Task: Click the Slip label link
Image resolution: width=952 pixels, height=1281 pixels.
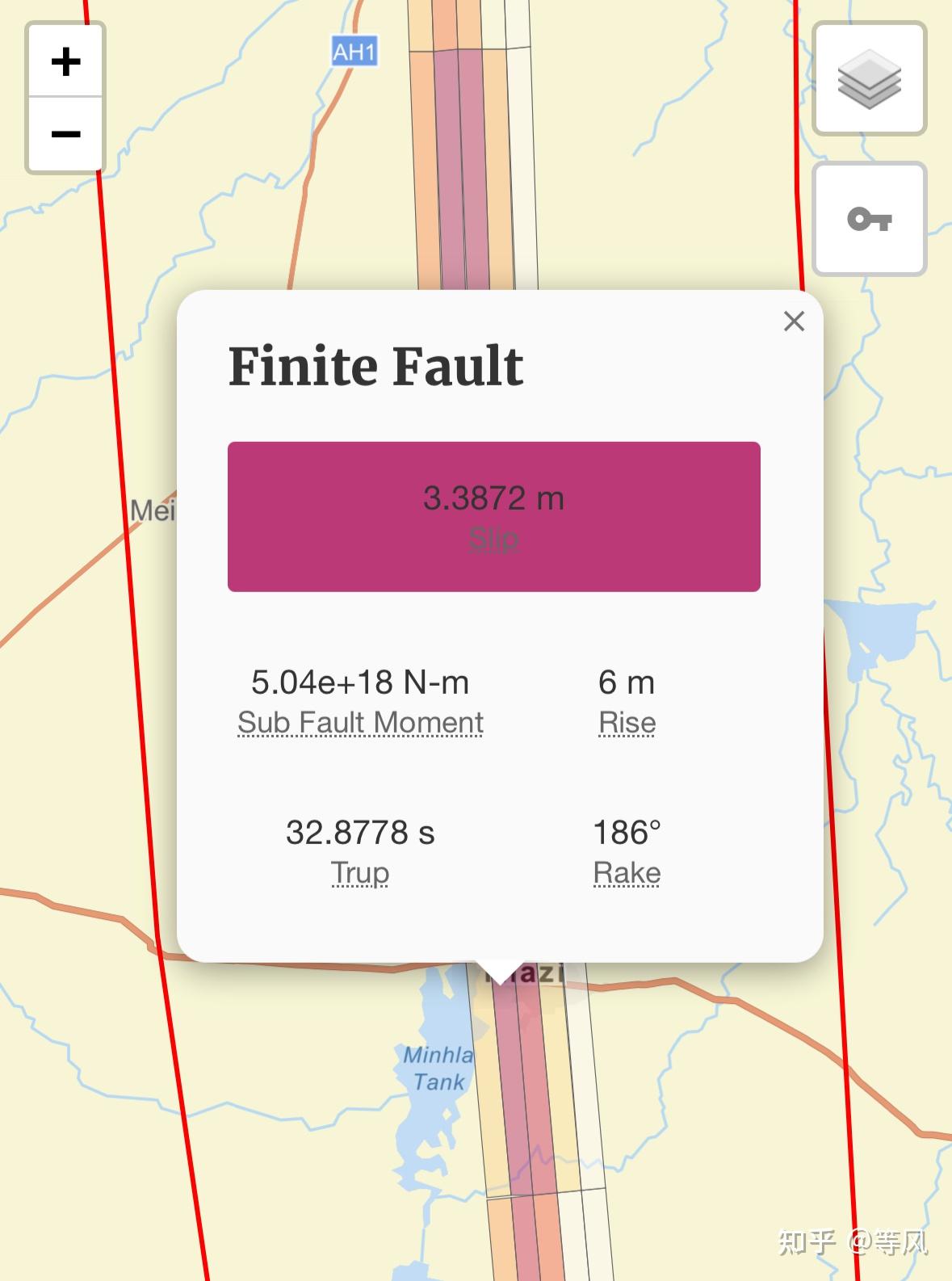Action: coord(493,538)
